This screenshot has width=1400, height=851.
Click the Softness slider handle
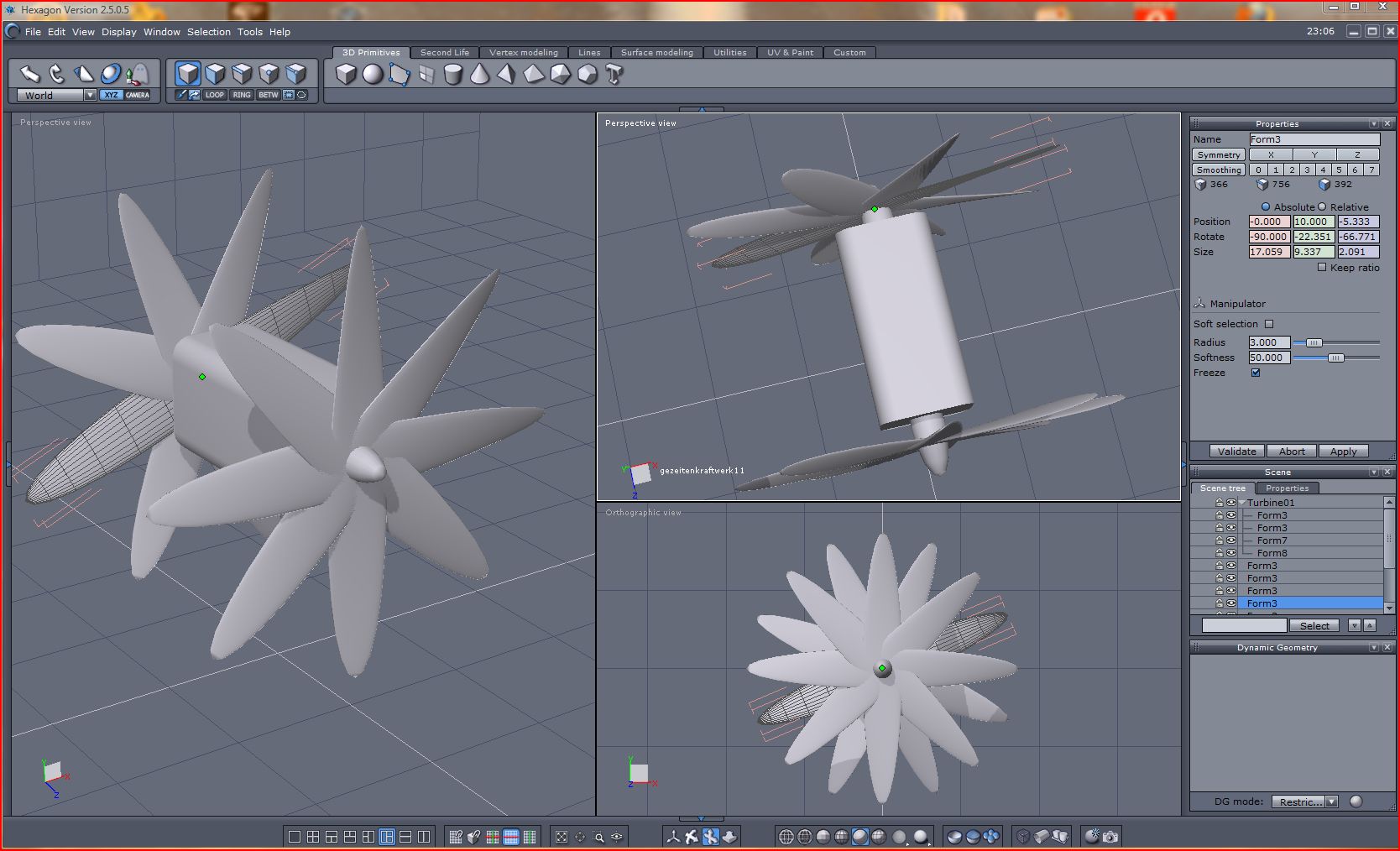pyautogui.click(x=1336, y=358)
